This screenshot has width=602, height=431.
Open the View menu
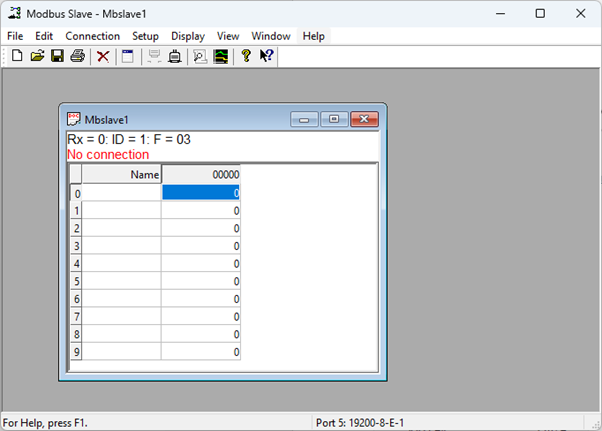coord(228,36)
